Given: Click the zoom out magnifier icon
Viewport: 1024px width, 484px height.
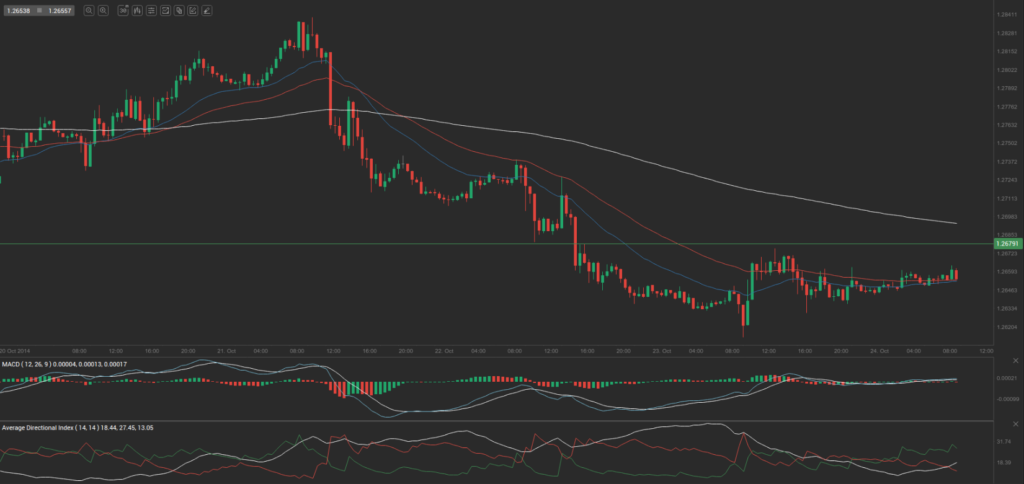Looking at the screenshot, I should 89,10.
